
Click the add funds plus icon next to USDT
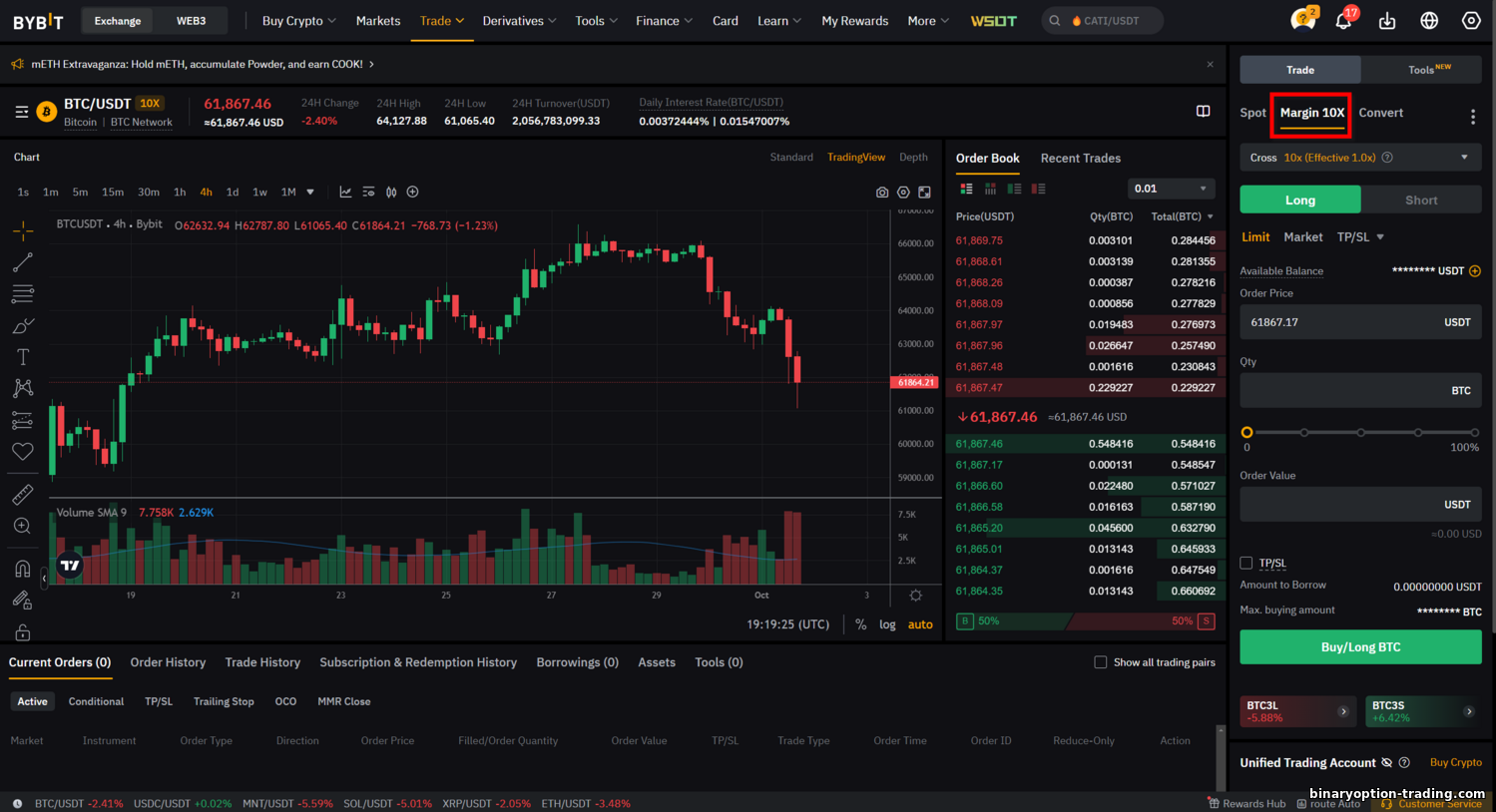pos(1475,271)
